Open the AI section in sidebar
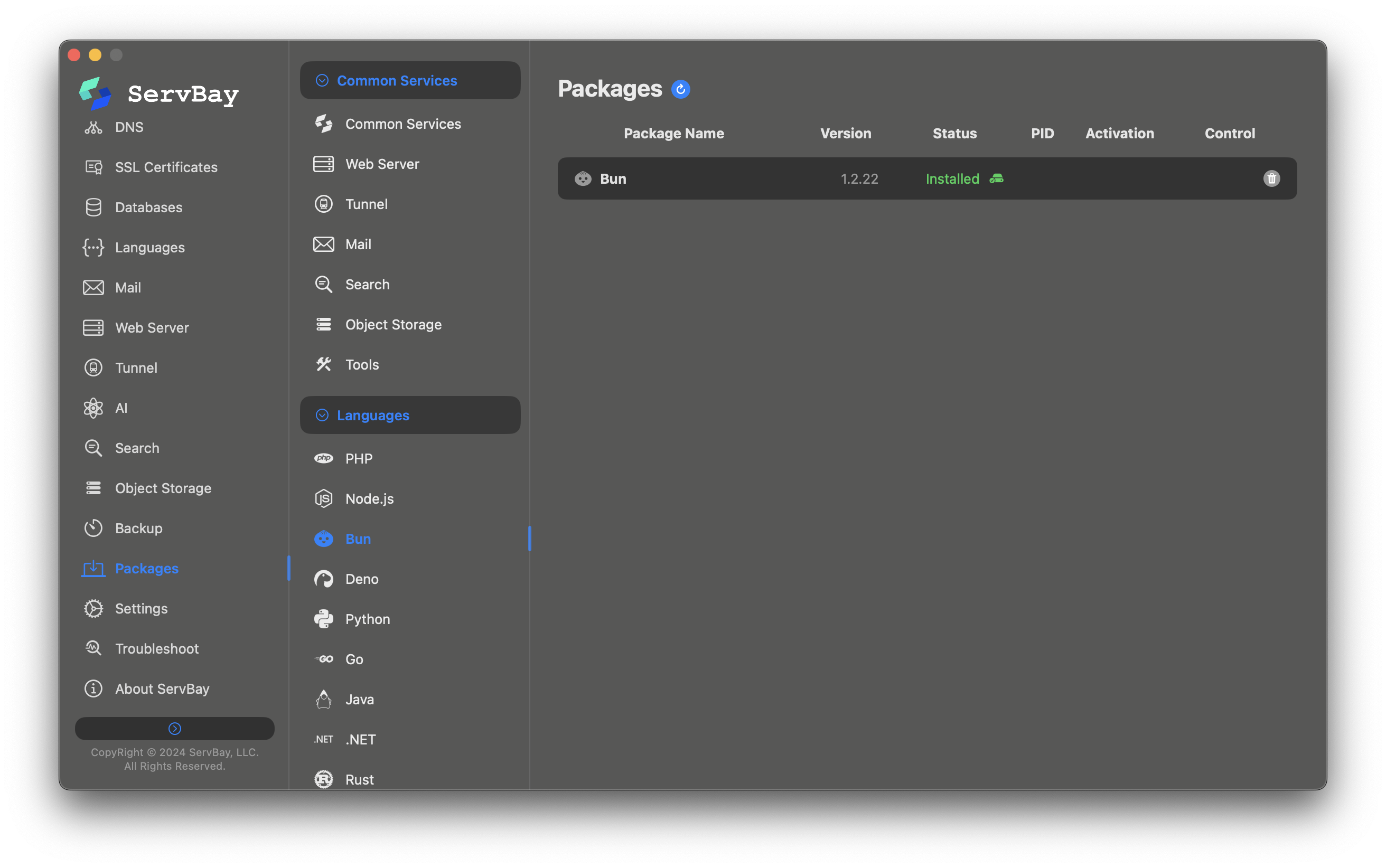The height and width of the screenshot is (868, 1386). [121, 408]
